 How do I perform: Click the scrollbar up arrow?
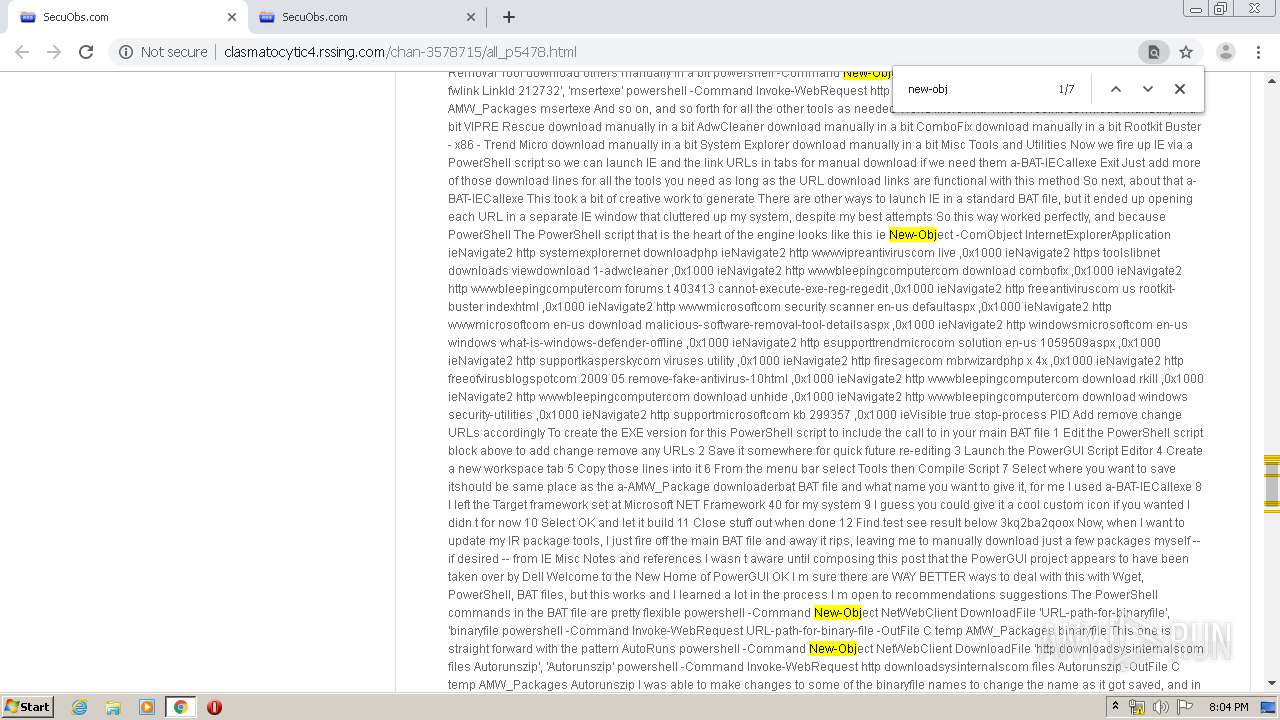point(1272,80)
